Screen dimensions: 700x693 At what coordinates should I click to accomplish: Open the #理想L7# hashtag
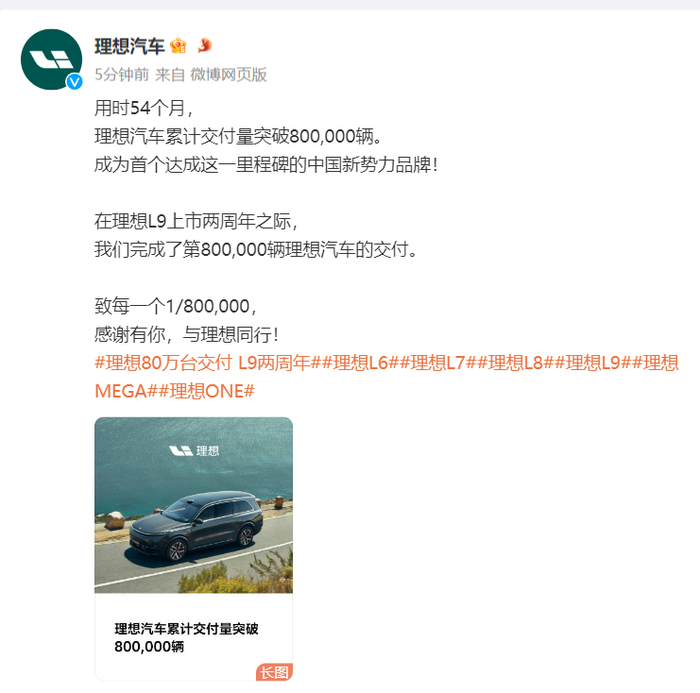coord(438,363)
